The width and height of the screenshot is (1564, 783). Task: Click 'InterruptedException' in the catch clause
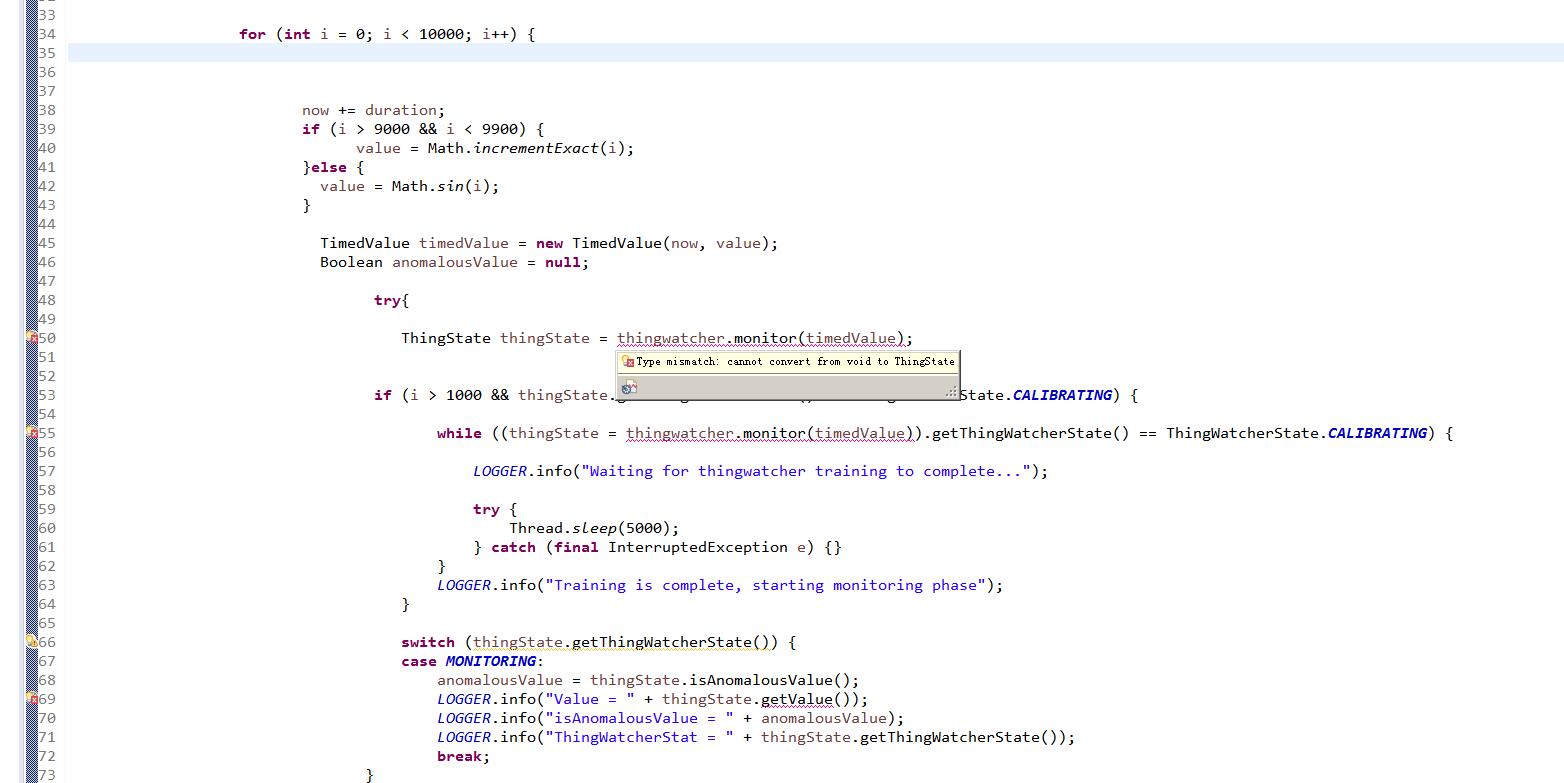(698, 547)
